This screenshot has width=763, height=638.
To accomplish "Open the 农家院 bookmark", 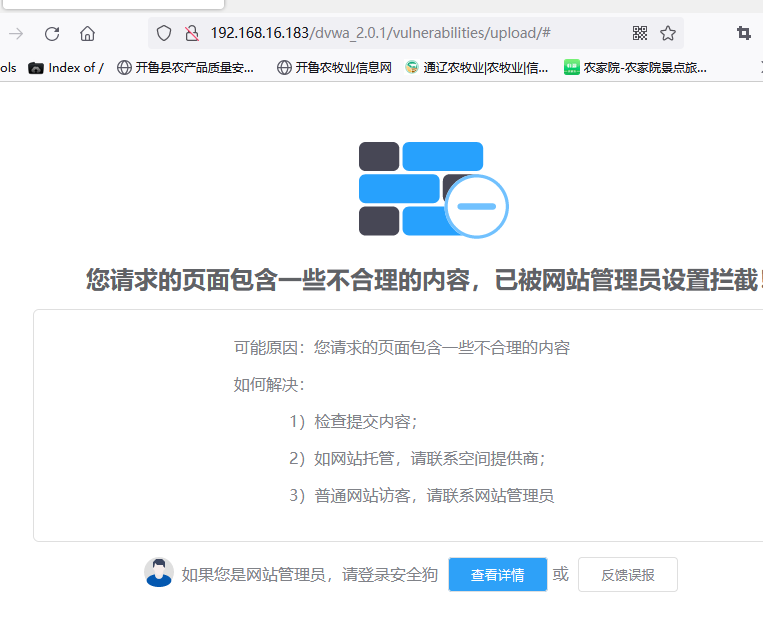I will (x=636, y=68).
